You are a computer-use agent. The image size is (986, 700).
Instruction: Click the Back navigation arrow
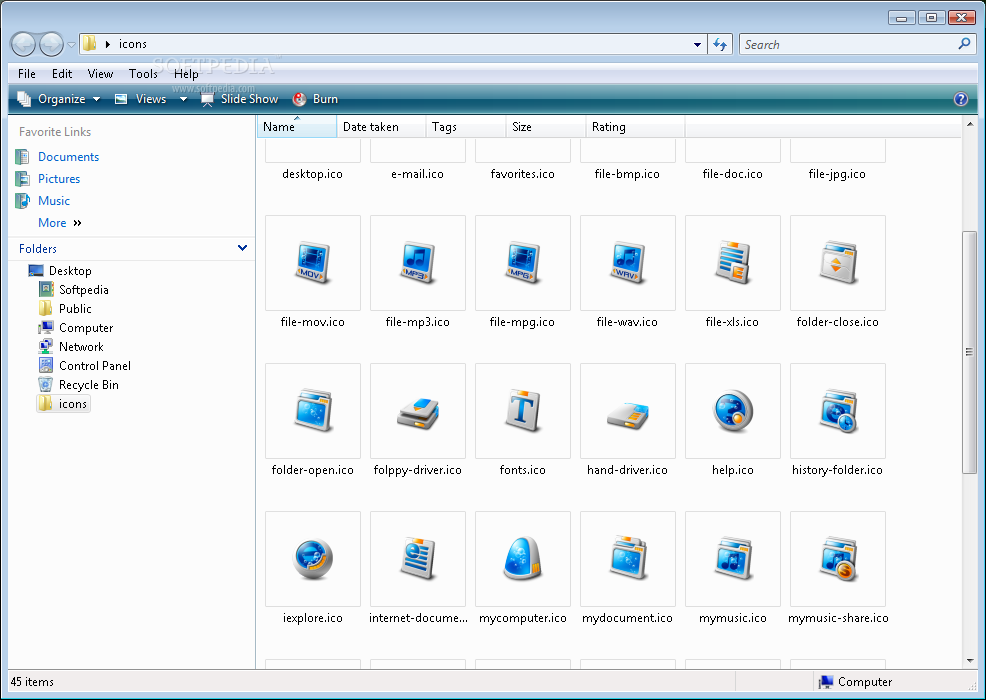click(23, 44)
